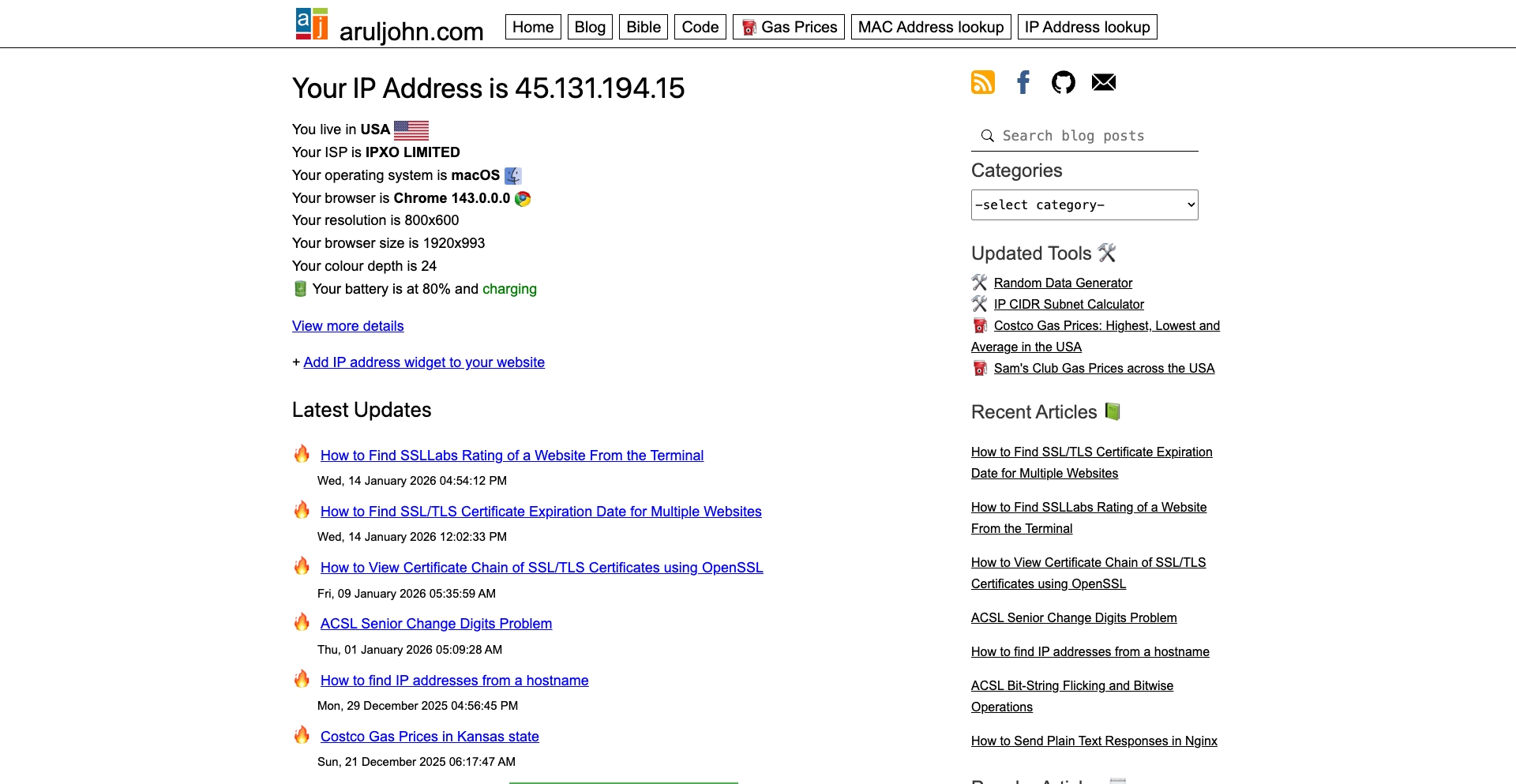Click View more details link
Screen dimensions: 1516x784
(347, 326)
